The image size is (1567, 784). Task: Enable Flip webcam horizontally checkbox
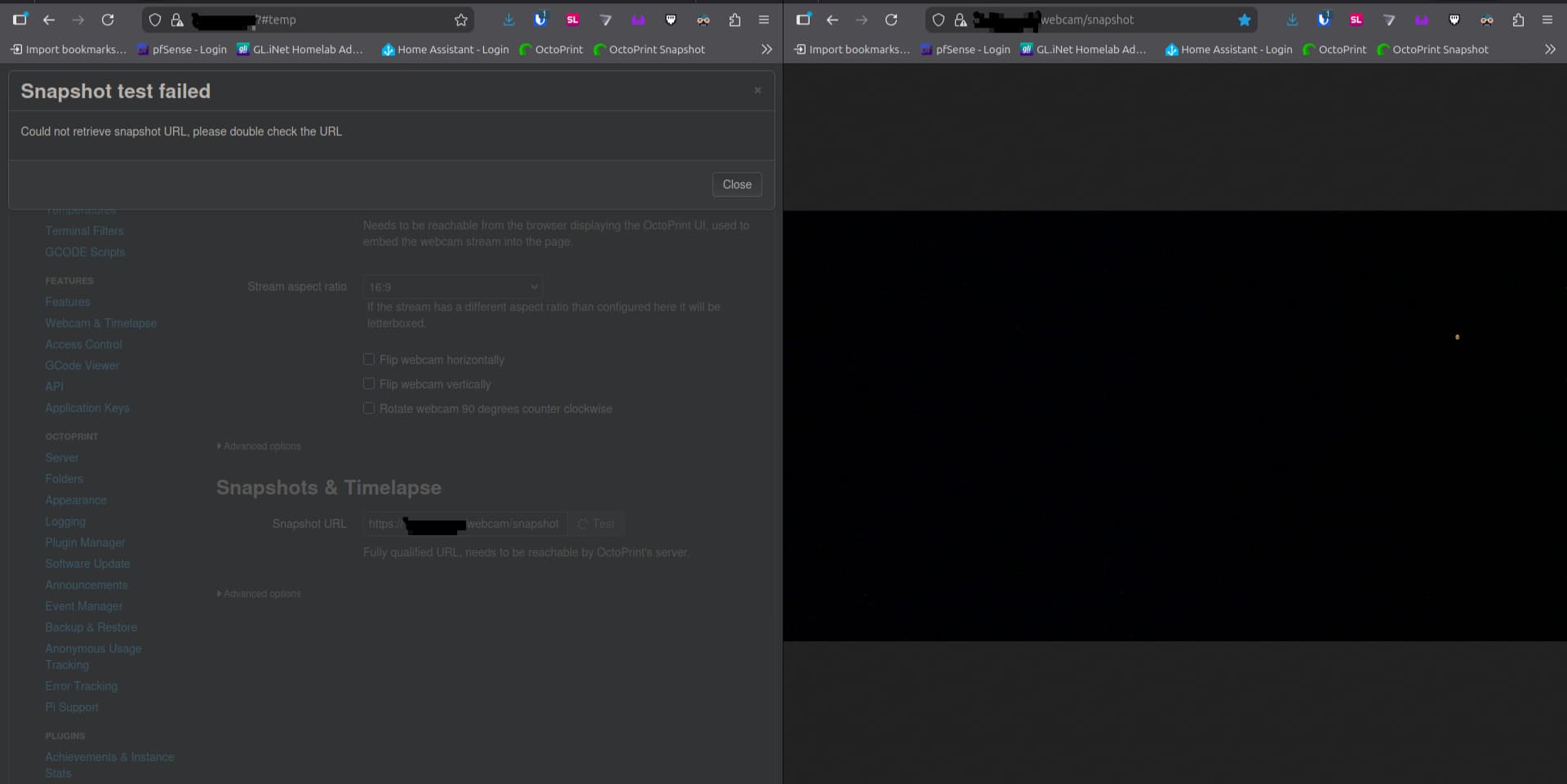(x=369, y=359)
